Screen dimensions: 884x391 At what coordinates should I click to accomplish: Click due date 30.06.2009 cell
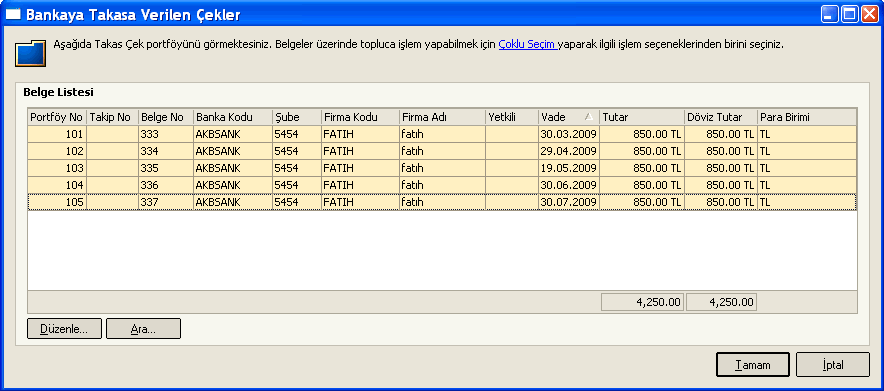point(568,185)
